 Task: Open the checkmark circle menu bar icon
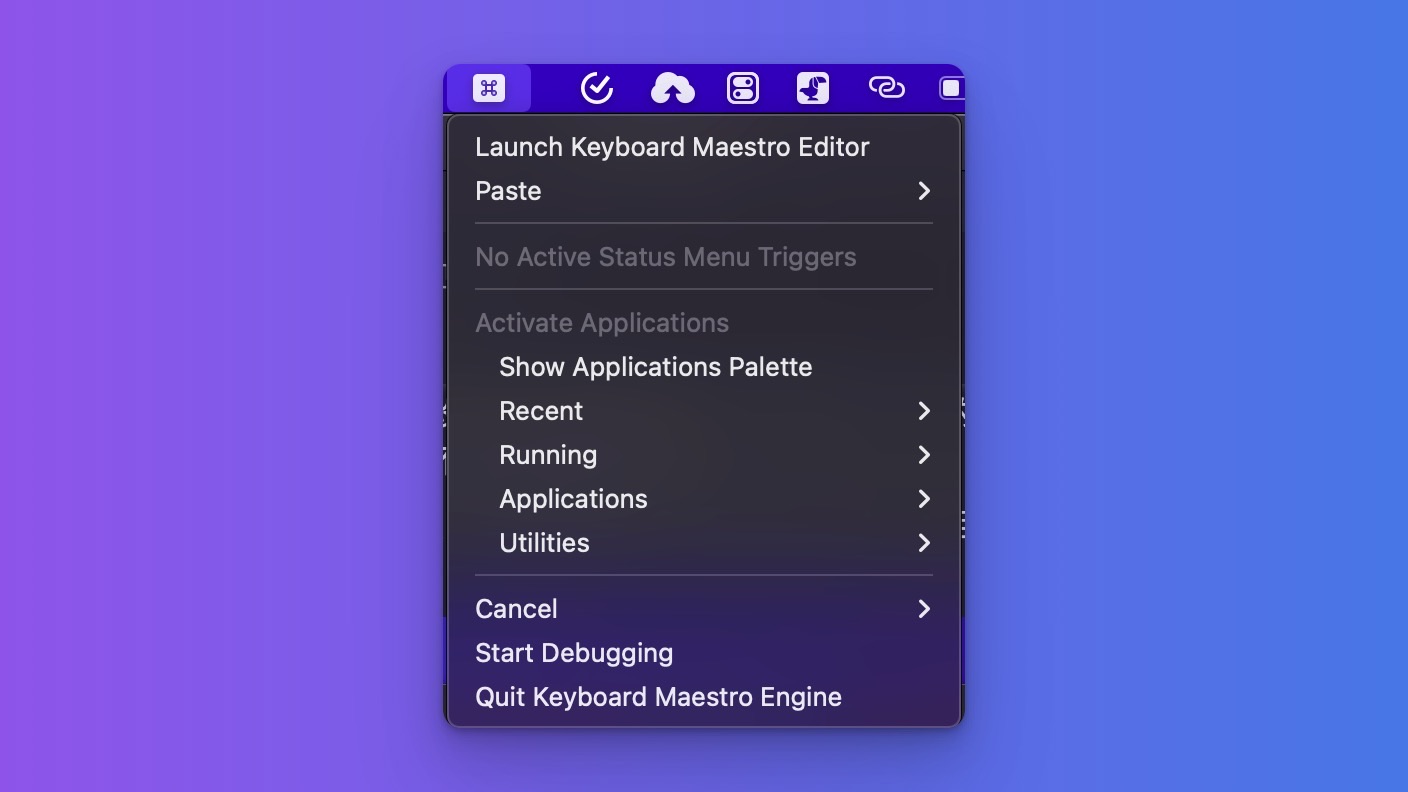pyautogui.click(x=597, y=88)
